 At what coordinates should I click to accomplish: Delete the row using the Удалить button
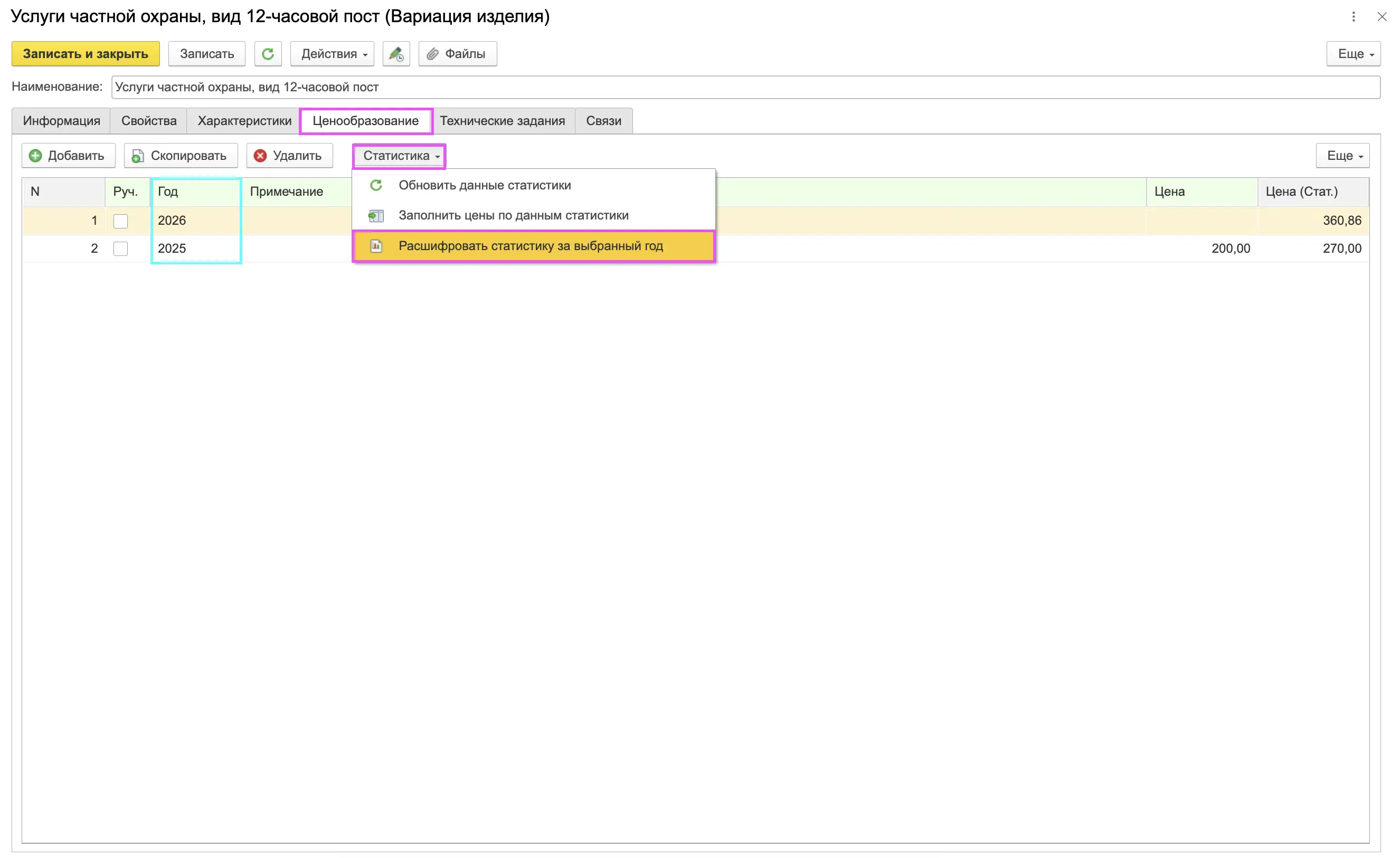(289, 156)
